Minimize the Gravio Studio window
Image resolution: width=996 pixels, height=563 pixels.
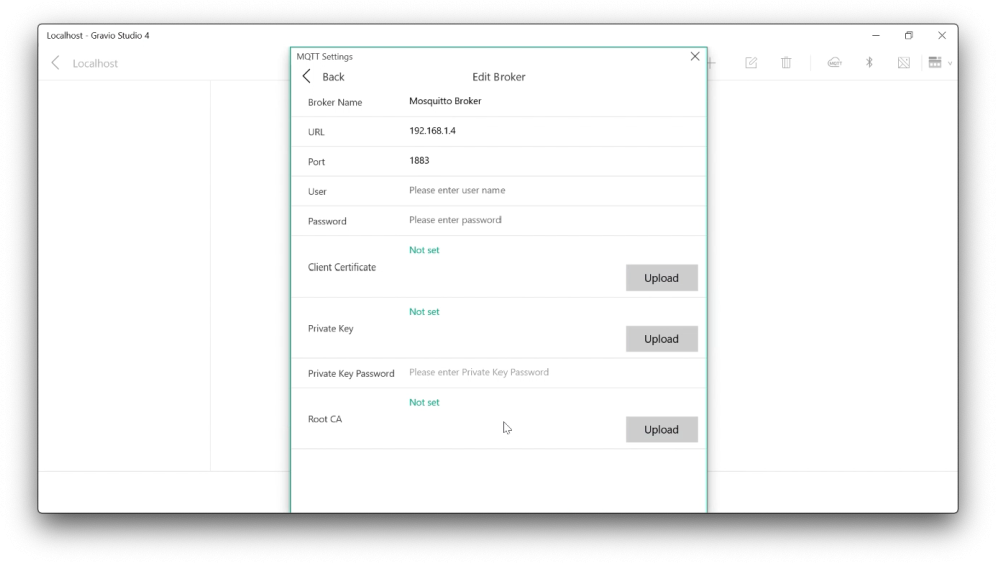click(875, 36)
